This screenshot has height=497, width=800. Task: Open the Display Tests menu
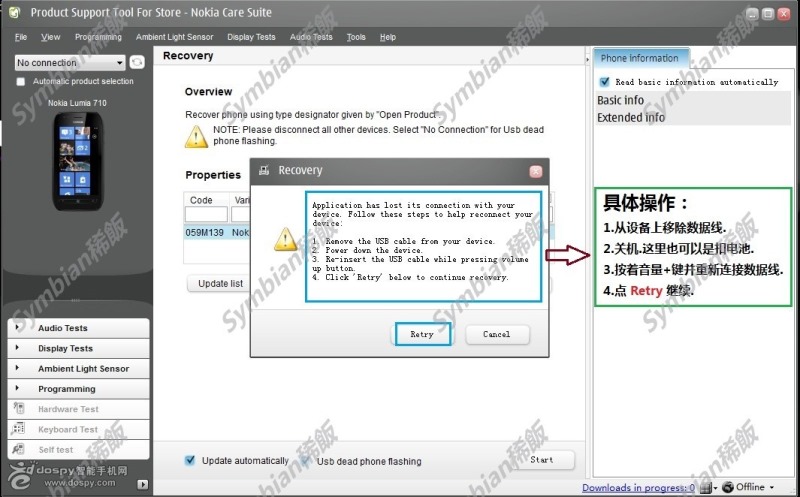pyautogui.click(x=251, y=37)
